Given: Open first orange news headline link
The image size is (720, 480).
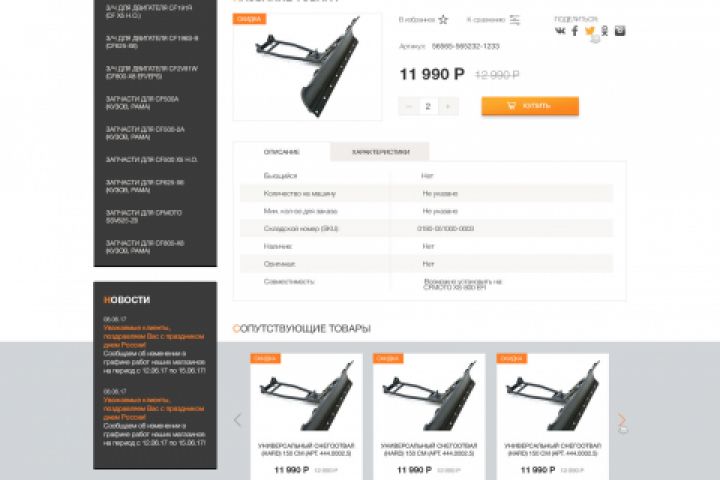Looking at the screenshot, I should [153, 336].
